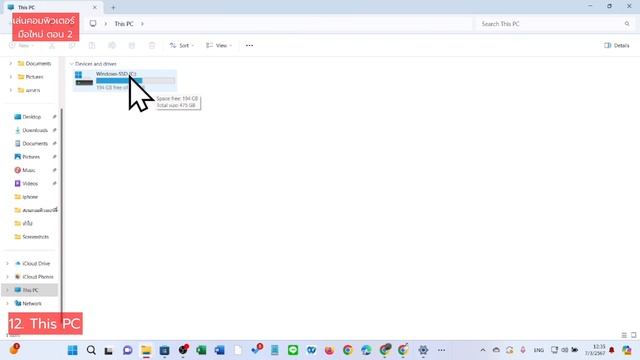Screen dimensions: 640x360
Task: Click the magnifier icon in Search This PC box
Action: point(627,24)
